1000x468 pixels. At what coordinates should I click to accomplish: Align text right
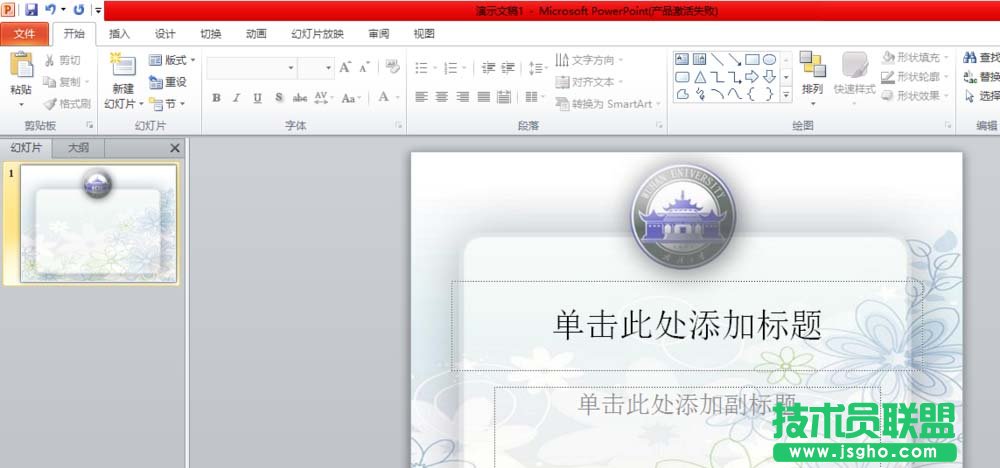point(463,97)
